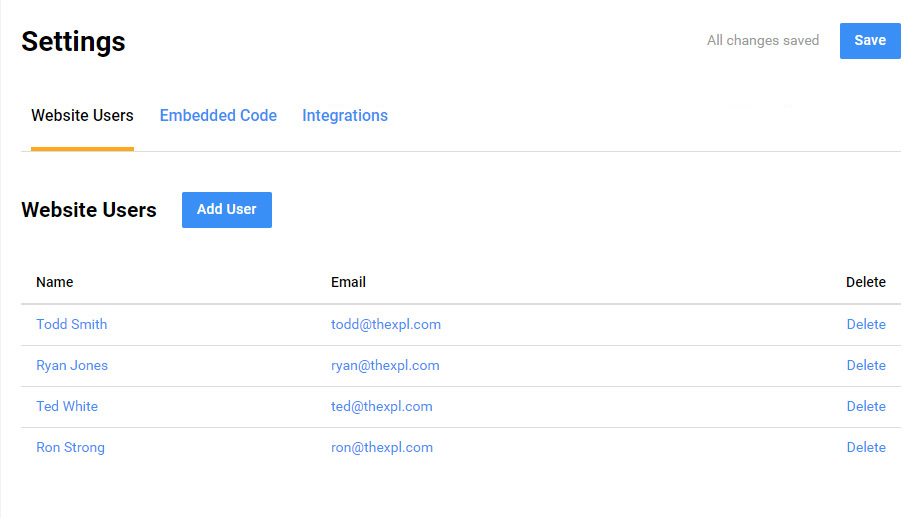
Task: Click the ron@thexpl.com email link
Action: point(382,448)
